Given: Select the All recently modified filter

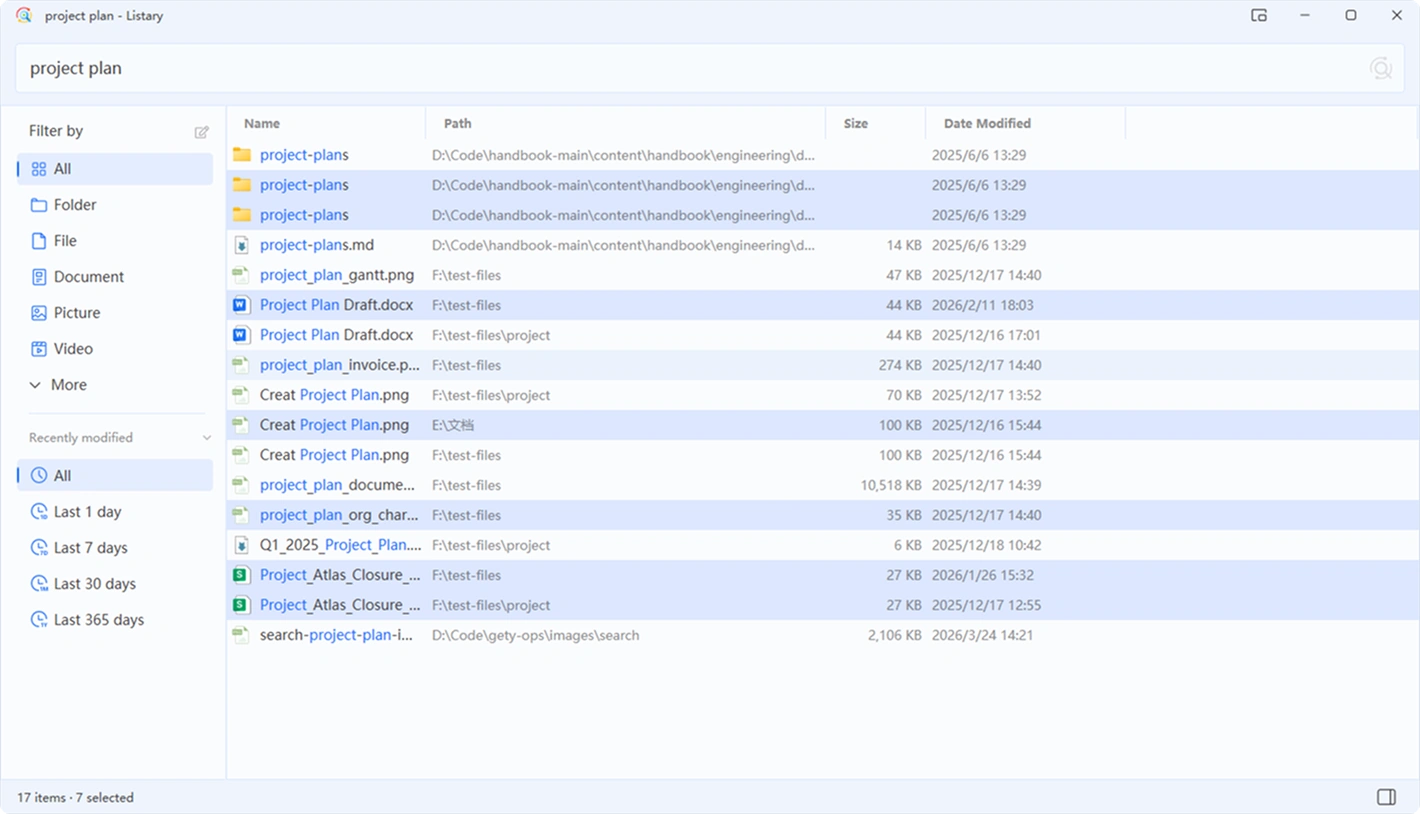Looking at the screenshot, I should click(x=115, y=476).
